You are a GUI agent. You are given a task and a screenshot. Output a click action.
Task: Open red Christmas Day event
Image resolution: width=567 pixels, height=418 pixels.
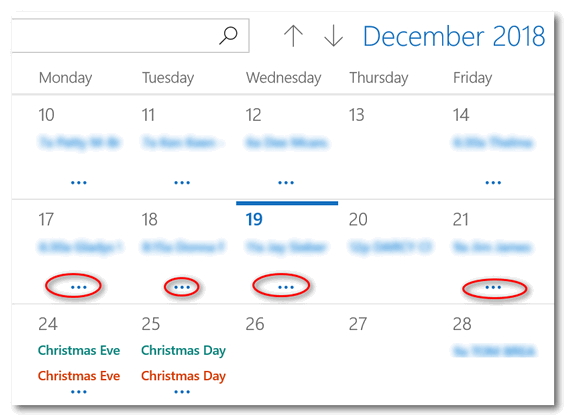click(x=183, y=376)
